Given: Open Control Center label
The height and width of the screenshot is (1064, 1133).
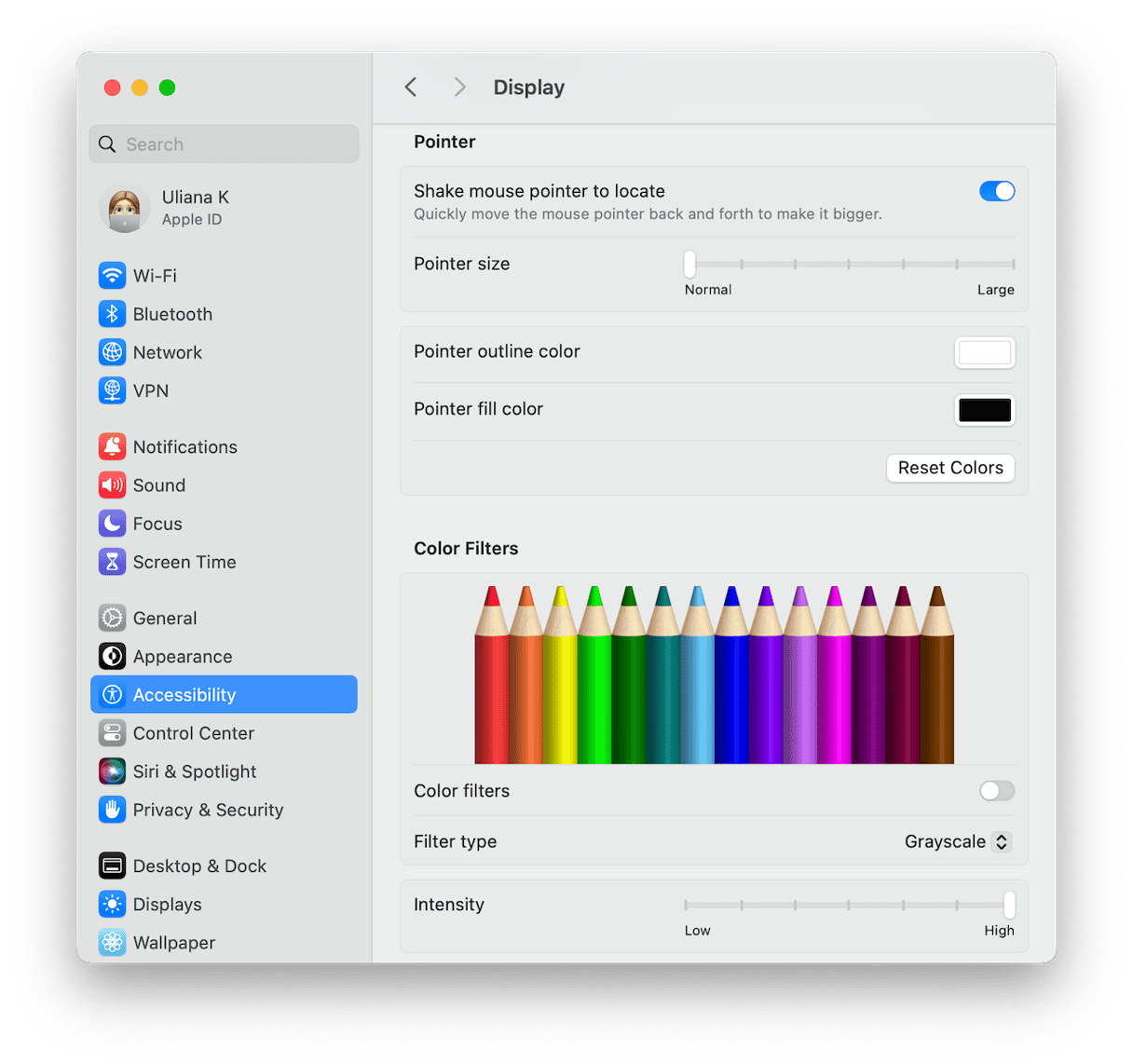Looking at the screenshot, I should click(194, 733).
